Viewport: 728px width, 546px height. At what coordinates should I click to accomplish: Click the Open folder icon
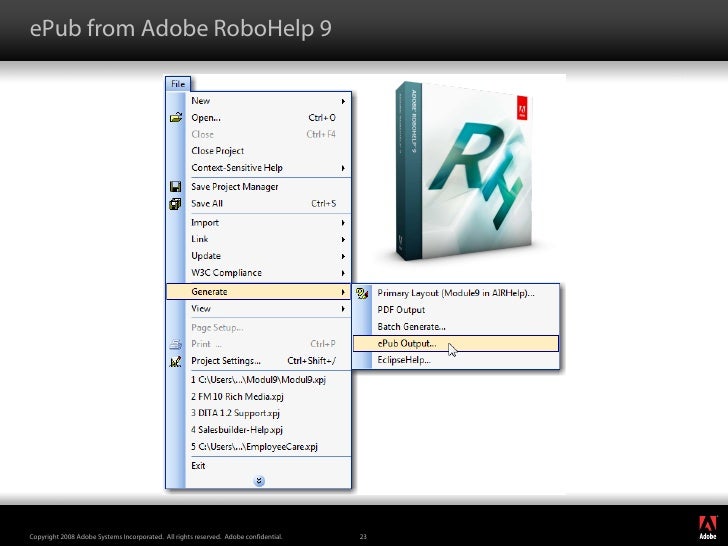pos(176,118)
